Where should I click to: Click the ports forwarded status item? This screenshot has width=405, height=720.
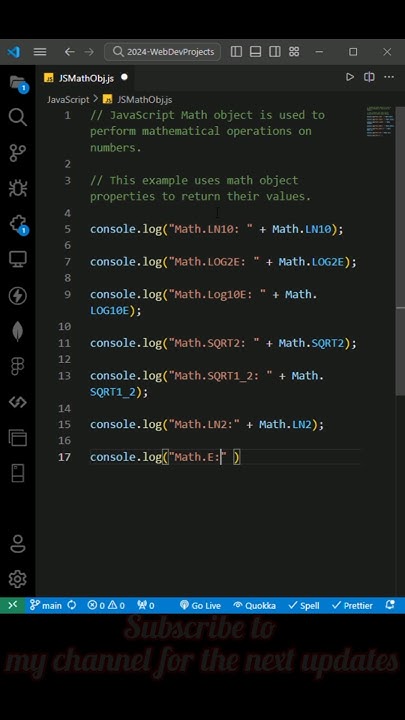pos(145,606)
